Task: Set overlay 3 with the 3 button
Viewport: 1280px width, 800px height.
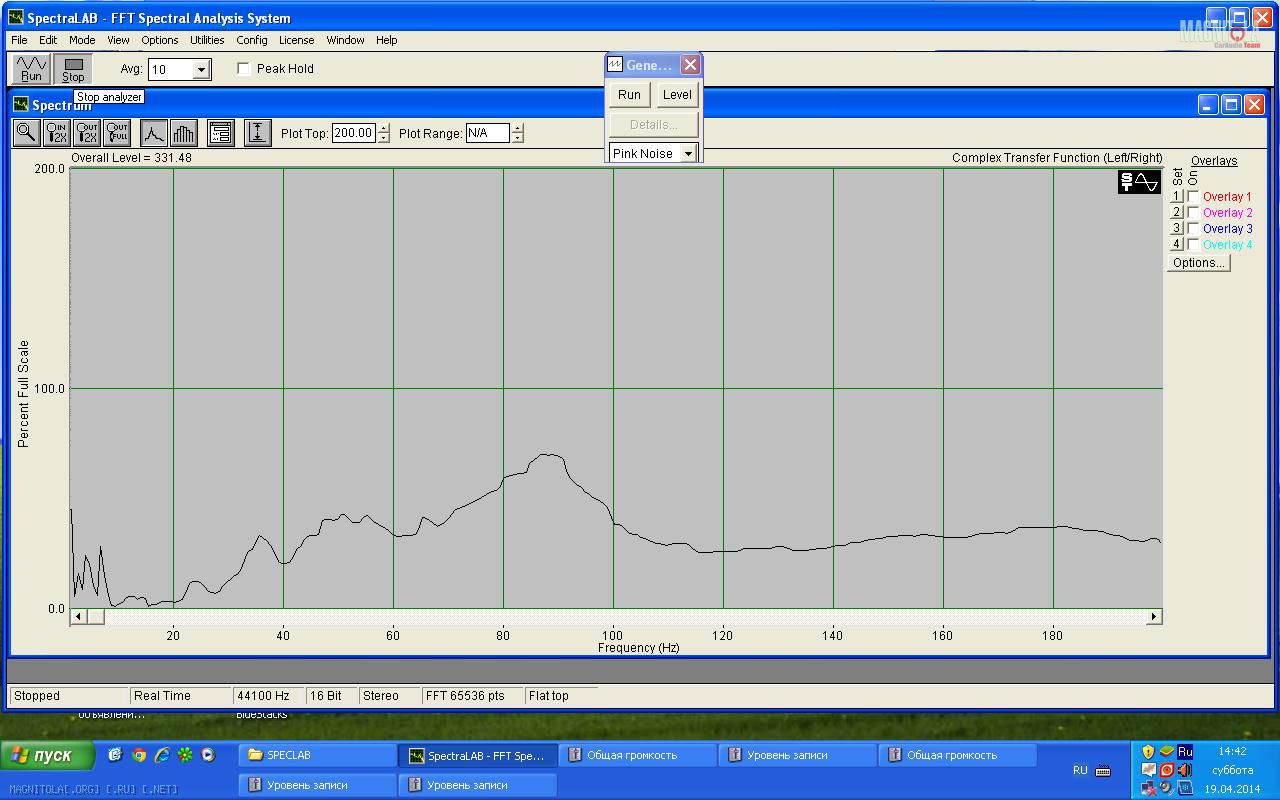Action: (1177, 229)
